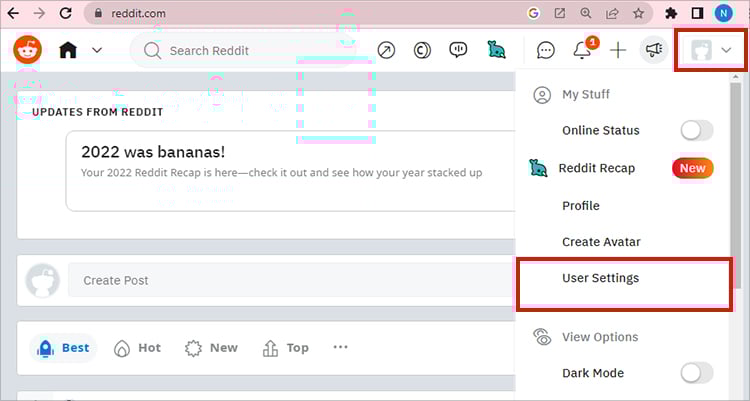Screen dimensions: 750x401
Task: Open the Notifications bell
Action: coord(581,50)
